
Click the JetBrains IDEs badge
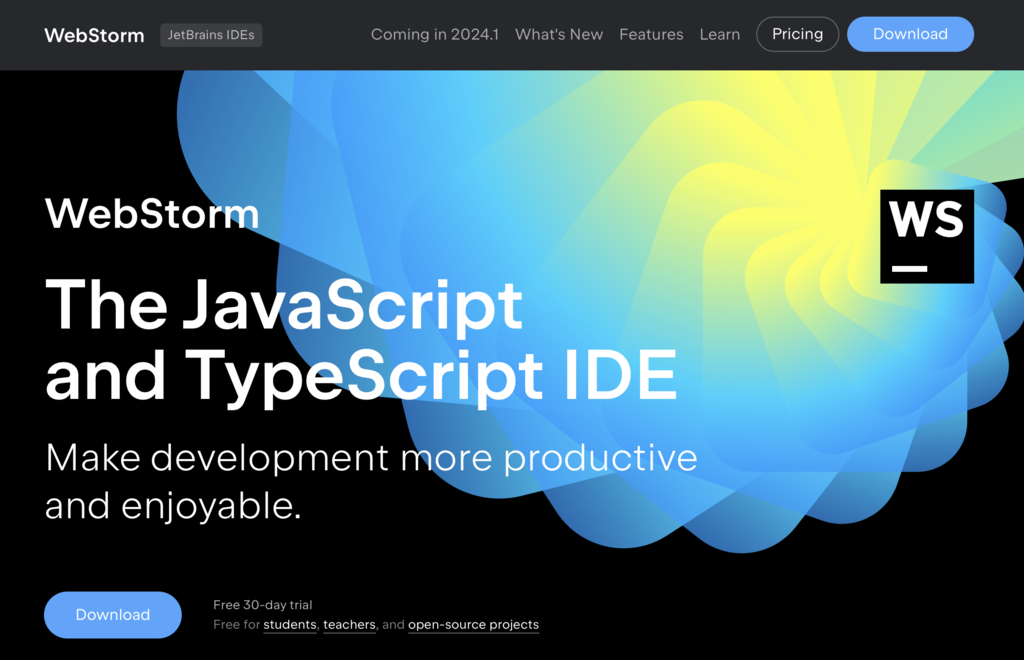pyautogui.click(x=211, y=34)
